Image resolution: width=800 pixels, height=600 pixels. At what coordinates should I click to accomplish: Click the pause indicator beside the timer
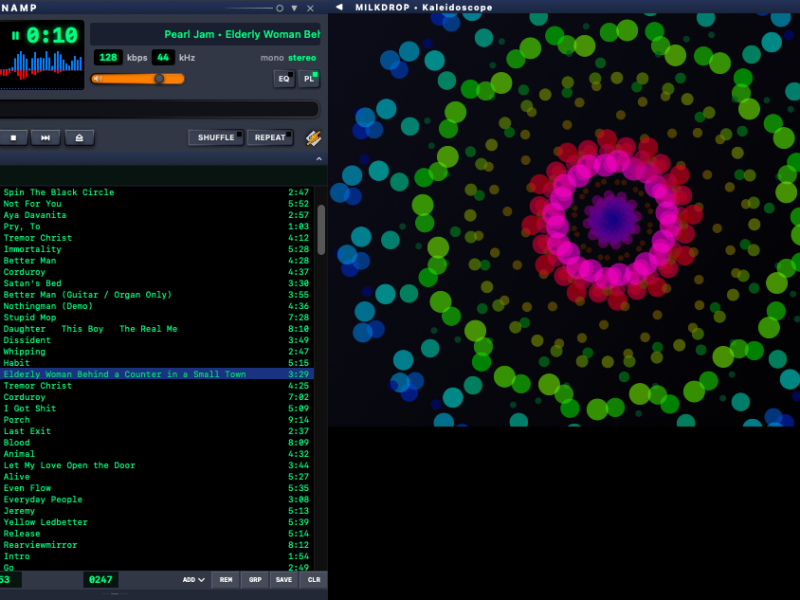pyautogui.click(x=16, y=36)
